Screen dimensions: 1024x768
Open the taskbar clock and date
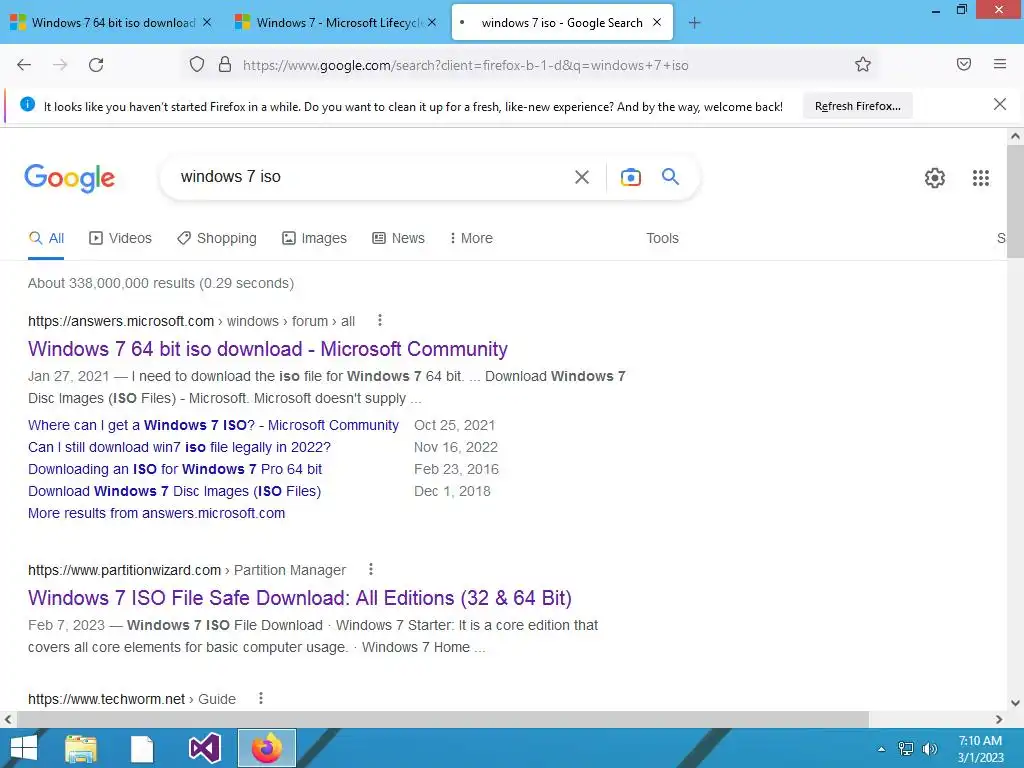click(980, 749)
